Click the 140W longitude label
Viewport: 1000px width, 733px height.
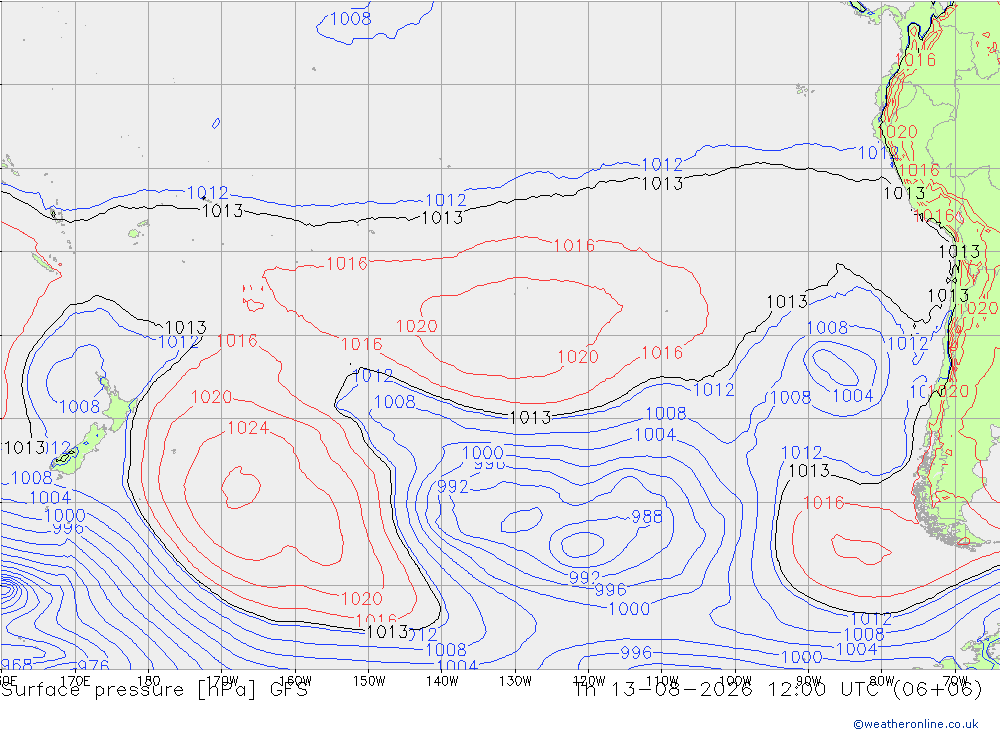tap(442, 681)
